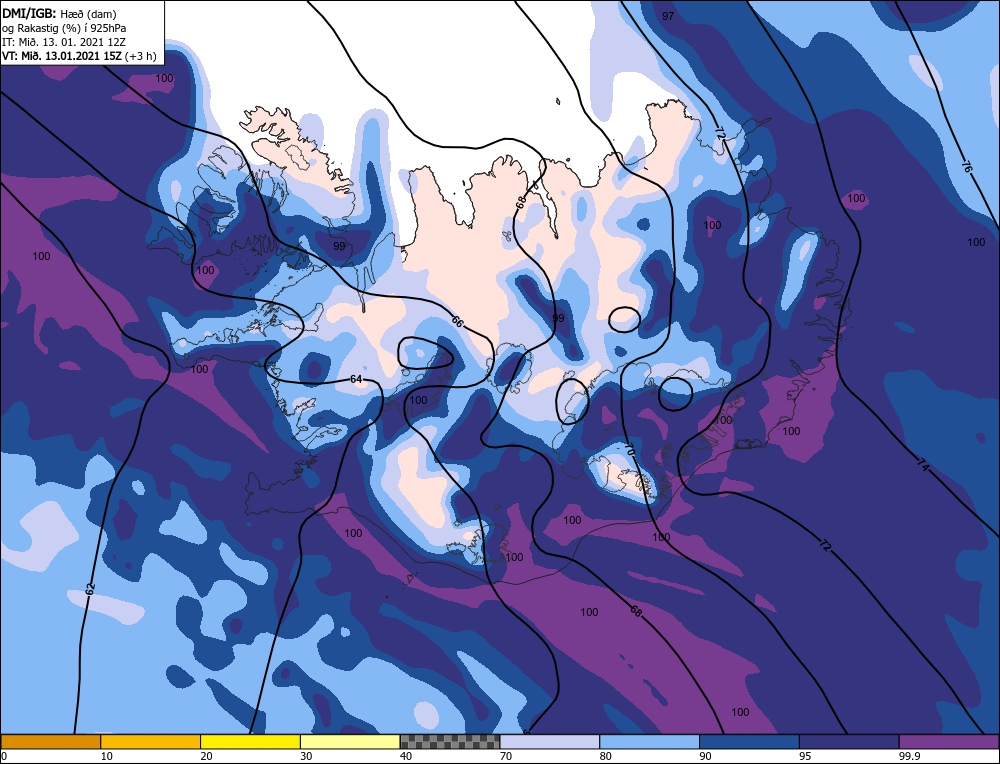The height and width of the screenshot is (764, 1000).
Task: Select the "og Rakastig (%) í 925hPa" line
Action: 64,28
